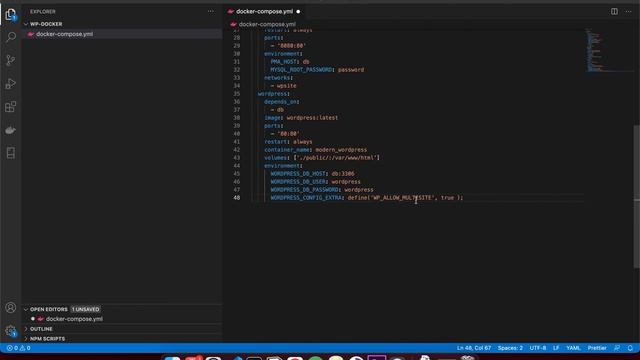Image resolution: width=640 pixels, height=360 pixels.
Task: Open the Extensions view icon
Action: (x=11, y=107)
